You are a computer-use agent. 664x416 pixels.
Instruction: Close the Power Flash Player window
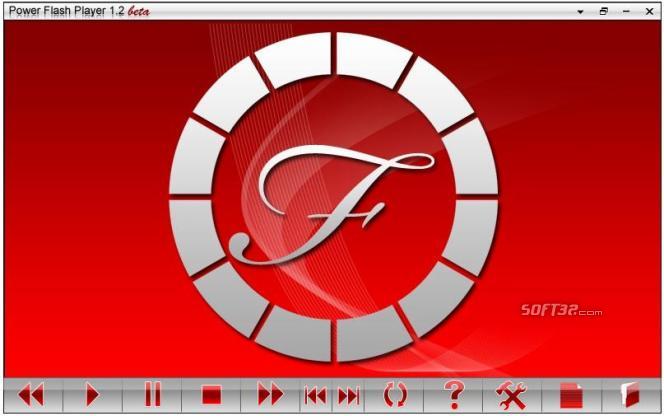pos(649,11)
